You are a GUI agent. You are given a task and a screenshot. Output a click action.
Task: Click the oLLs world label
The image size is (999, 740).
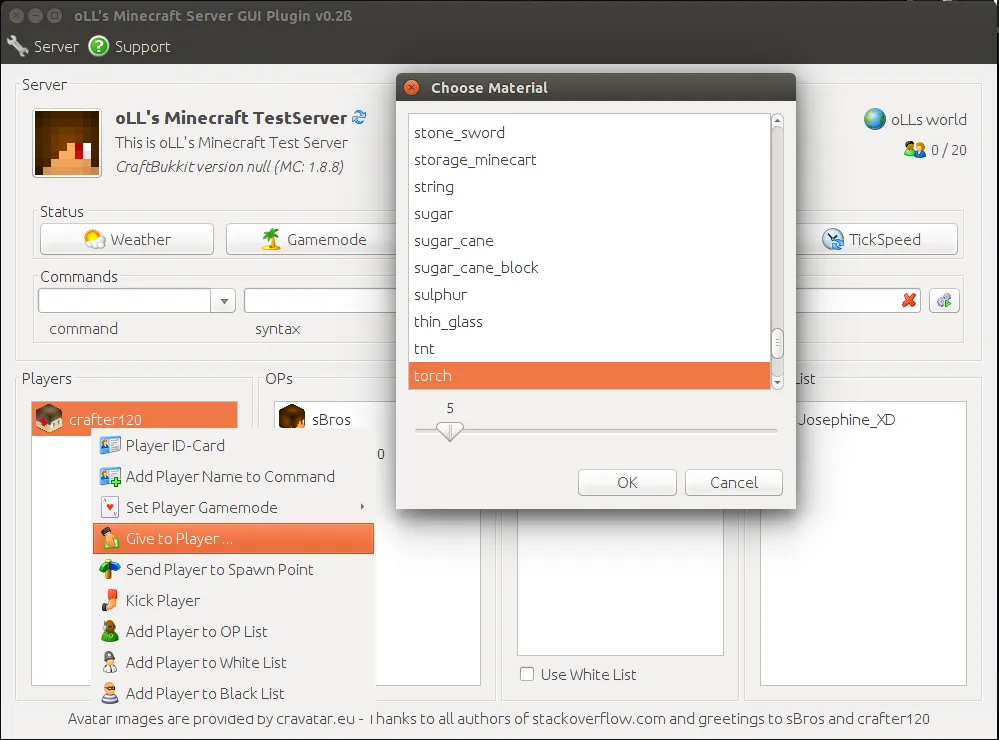pyautogui.click(x=928, y=119)
